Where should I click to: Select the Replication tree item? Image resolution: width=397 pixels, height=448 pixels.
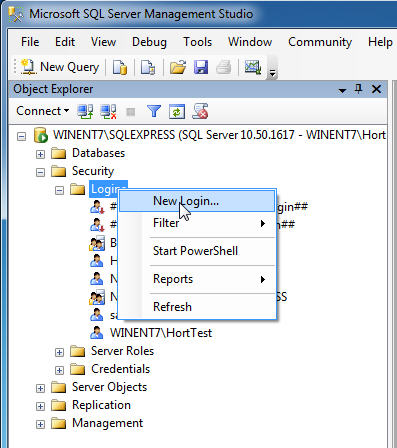click(x=101, y=405)
